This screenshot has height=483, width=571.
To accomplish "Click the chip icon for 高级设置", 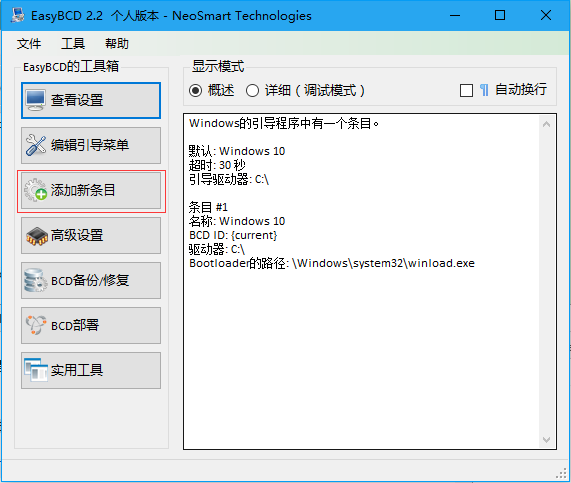I will [x=36, y=236].
